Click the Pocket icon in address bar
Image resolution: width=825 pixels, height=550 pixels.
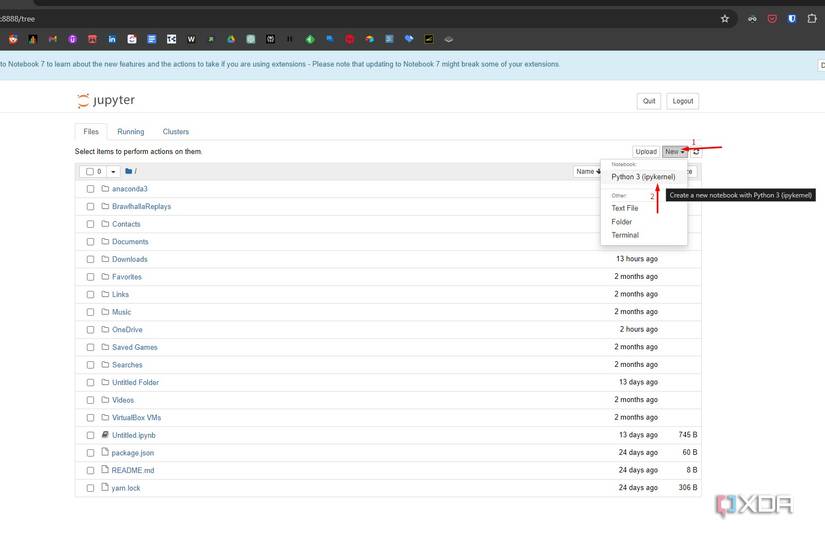pos(772,18)
